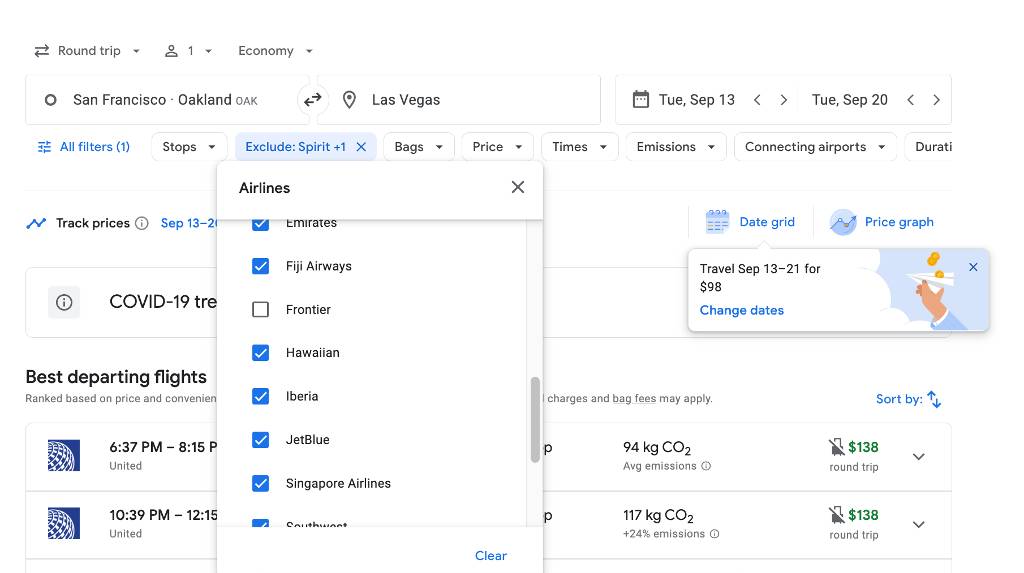This screenshot has height=573, width=1024.
Task: Dismiss the Travel Sep 13–21 suggestion card
Action: click(973, 267)
